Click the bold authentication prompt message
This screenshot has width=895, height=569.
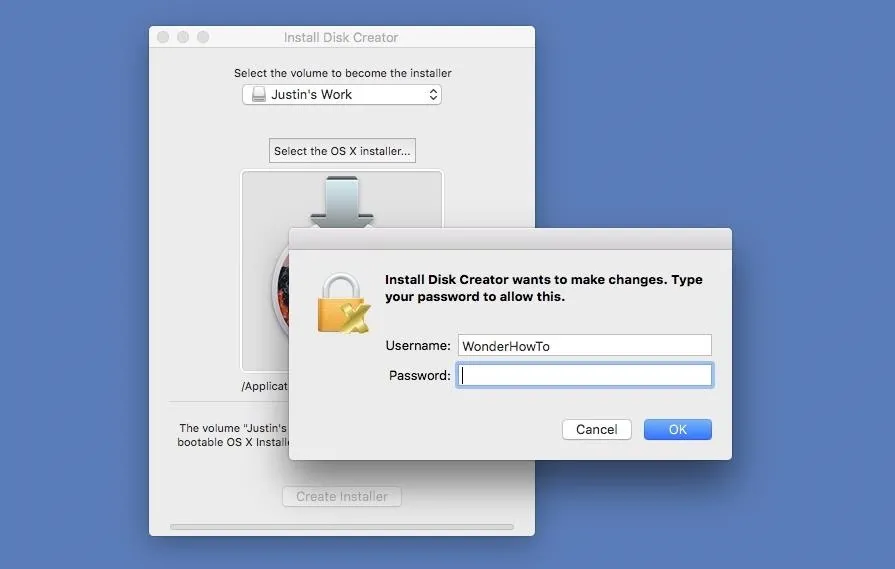543,288
